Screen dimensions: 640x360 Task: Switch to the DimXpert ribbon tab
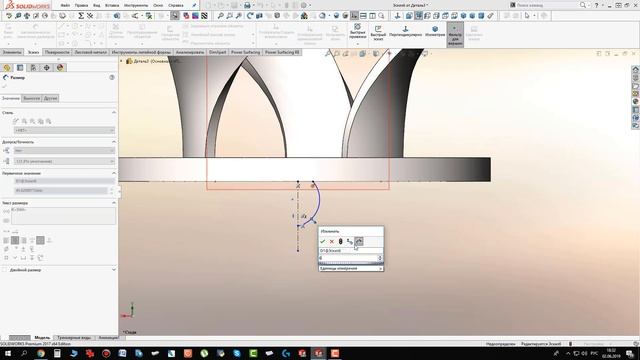tap(217, 52)
